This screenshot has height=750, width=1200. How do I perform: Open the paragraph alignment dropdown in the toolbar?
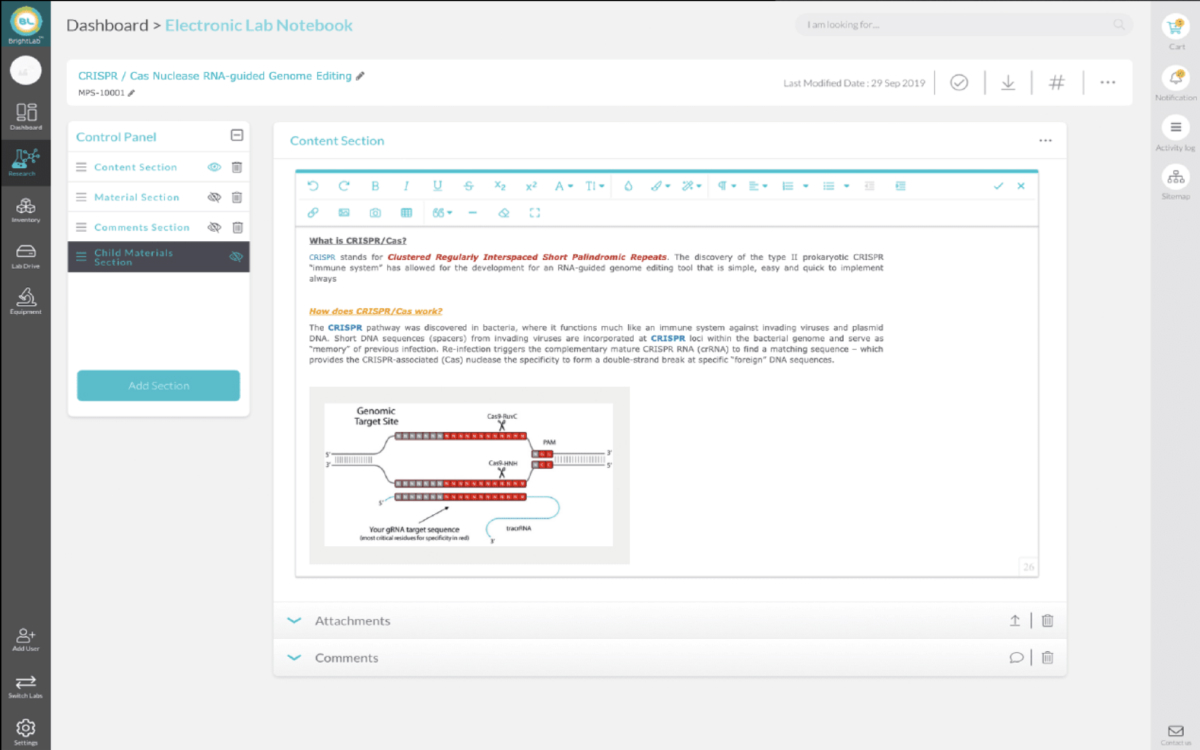758,186
